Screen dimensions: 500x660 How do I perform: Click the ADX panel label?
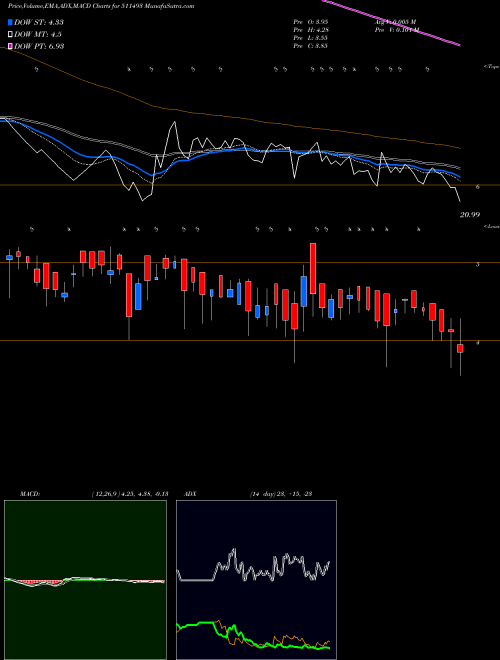[190, 494]
